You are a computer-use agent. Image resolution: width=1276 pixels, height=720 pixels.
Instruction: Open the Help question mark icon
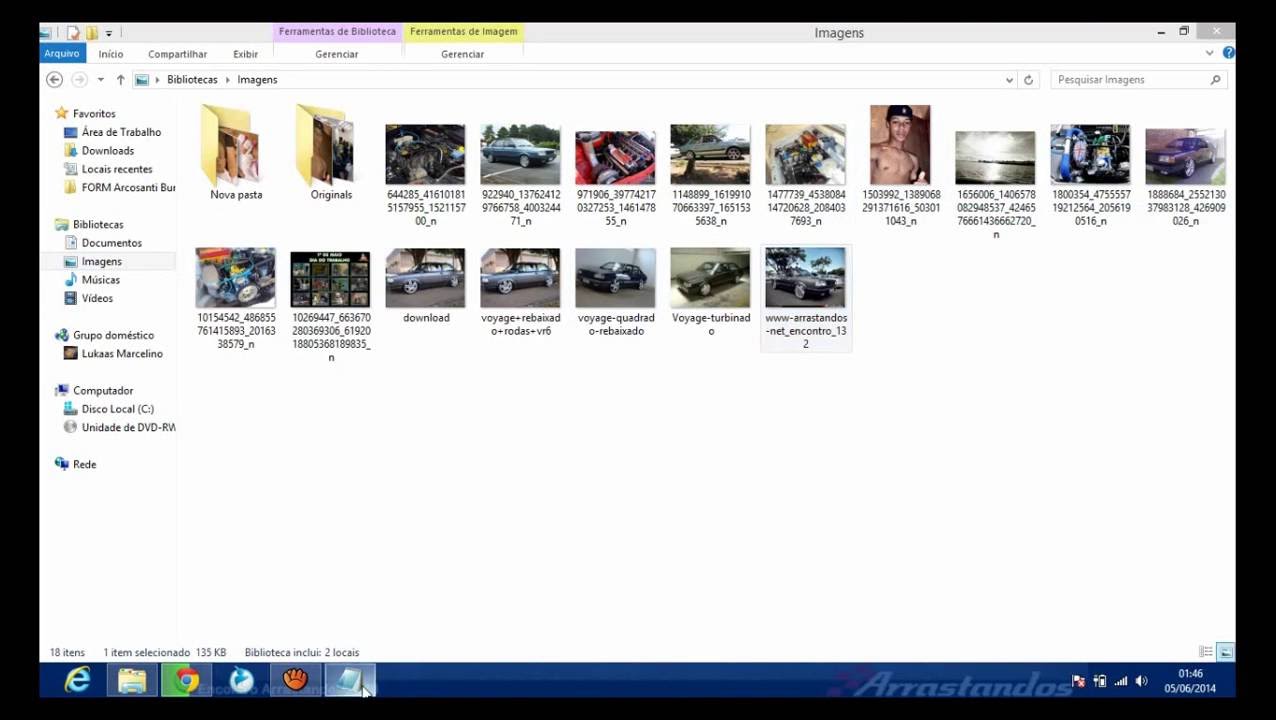[x=1228, y=53]
